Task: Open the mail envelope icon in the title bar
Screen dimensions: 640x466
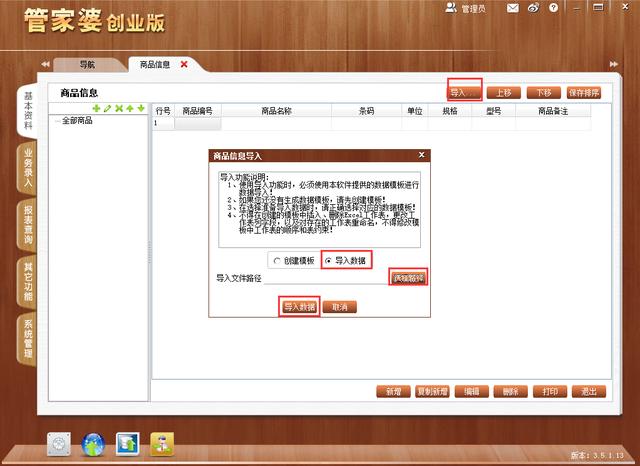Action: [x=513, y=9]
